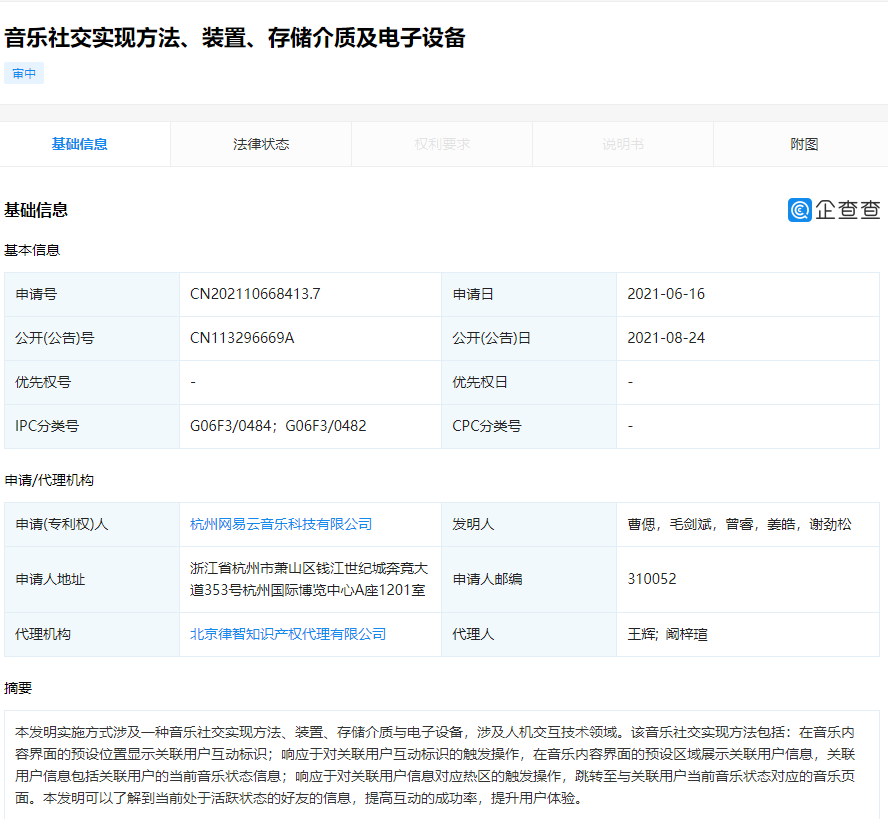Click the applicant postal code 310052
888x819 pixels.
click(x=651, y=578)
